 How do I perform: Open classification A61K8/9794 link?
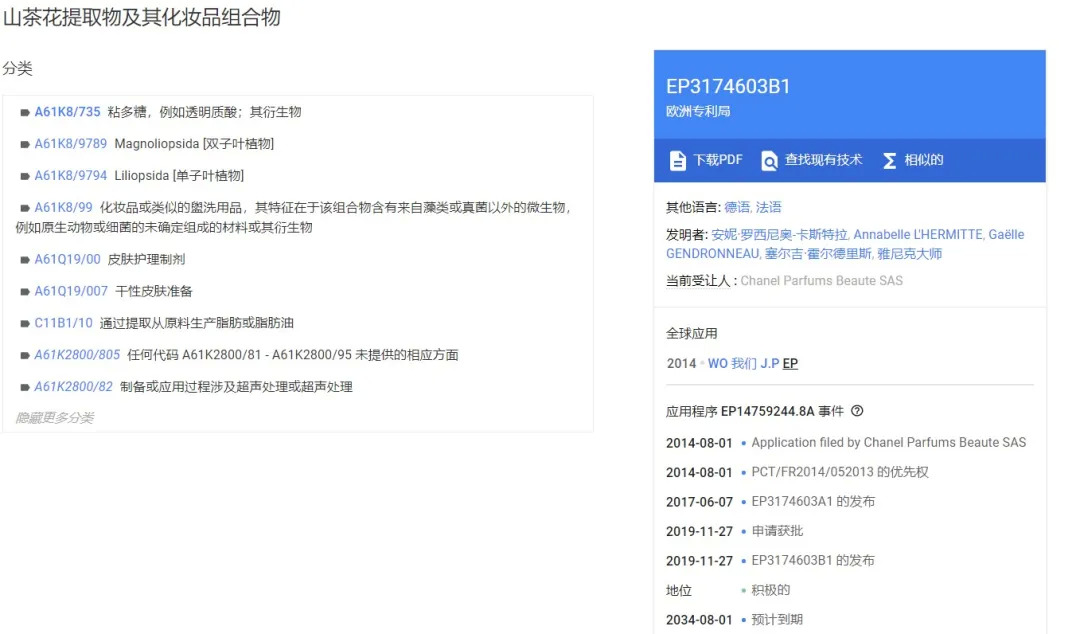tap(71, 175)
